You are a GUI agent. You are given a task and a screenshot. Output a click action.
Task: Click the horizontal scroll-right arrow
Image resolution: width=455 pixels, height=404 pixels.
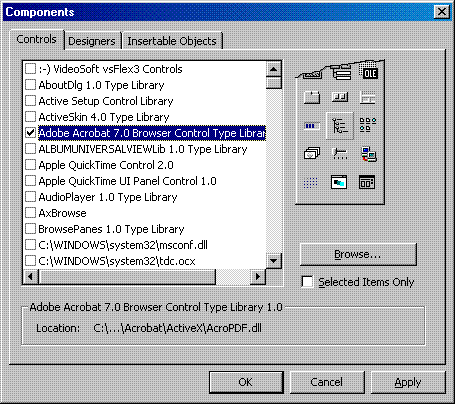click(x=258, y=276)
